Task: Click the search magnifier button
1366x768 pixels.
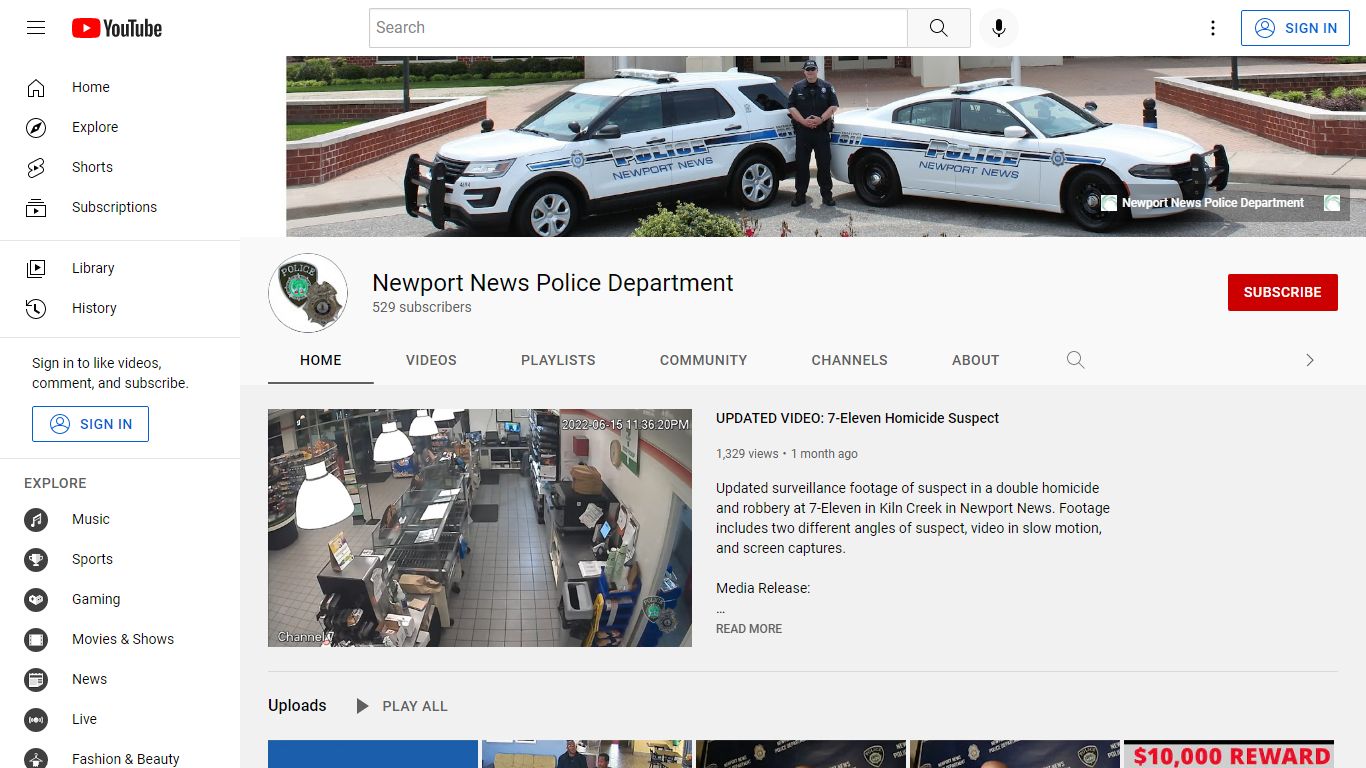Action: click(938, 28)
